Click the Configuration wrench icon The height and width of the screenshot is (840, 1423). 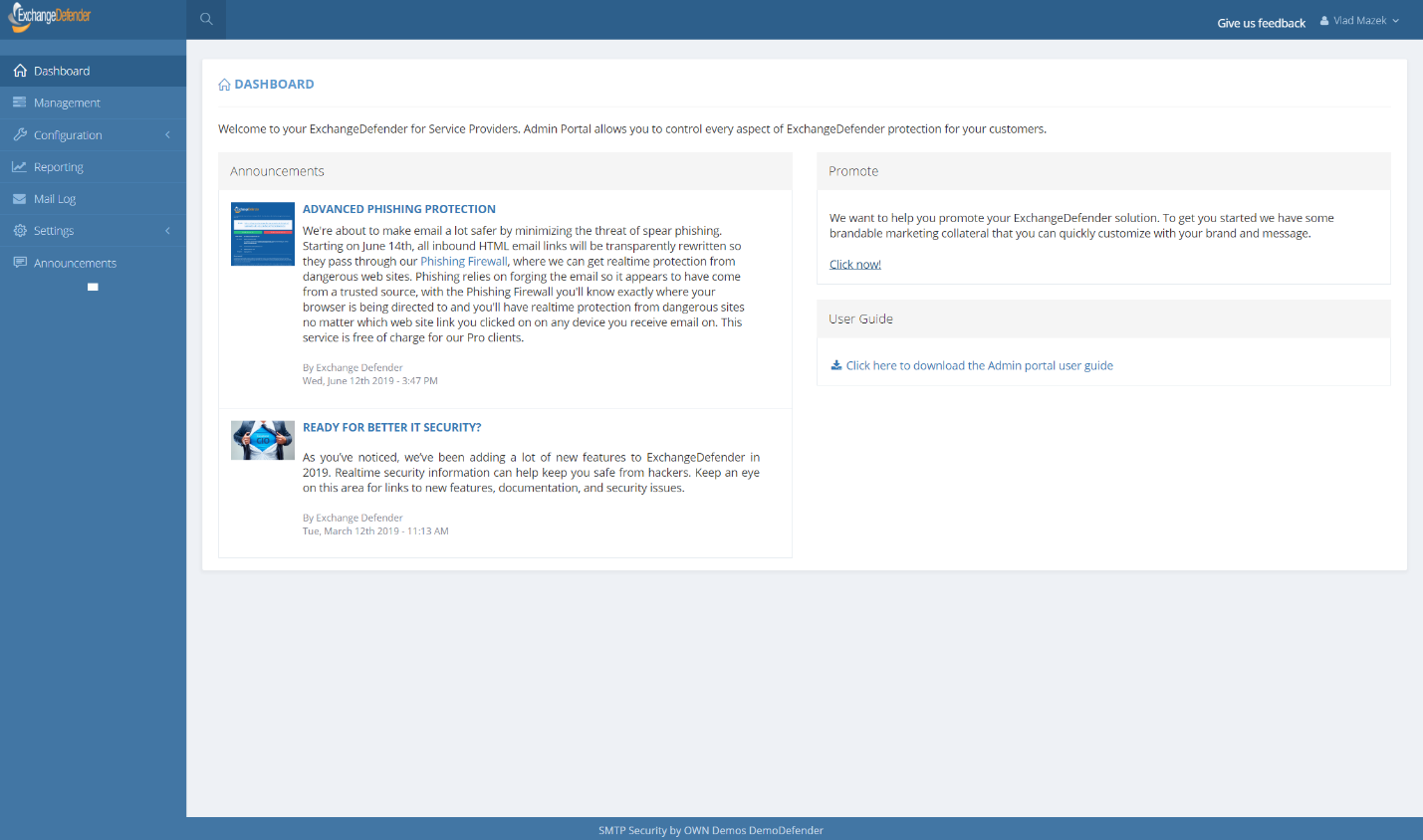coord(20,134)
